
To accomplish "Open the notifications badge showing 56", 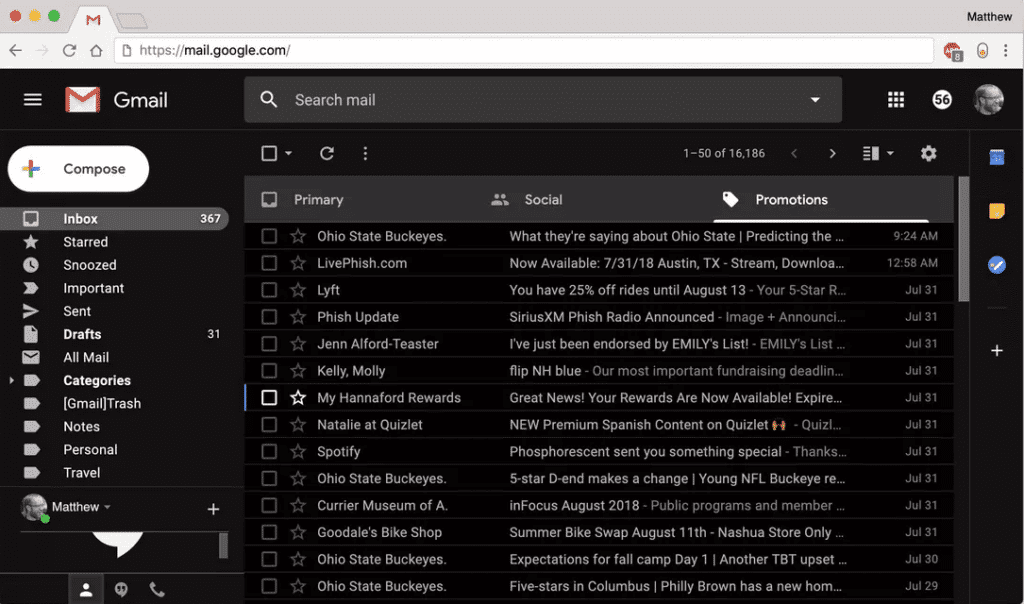I will coord(942,99).
